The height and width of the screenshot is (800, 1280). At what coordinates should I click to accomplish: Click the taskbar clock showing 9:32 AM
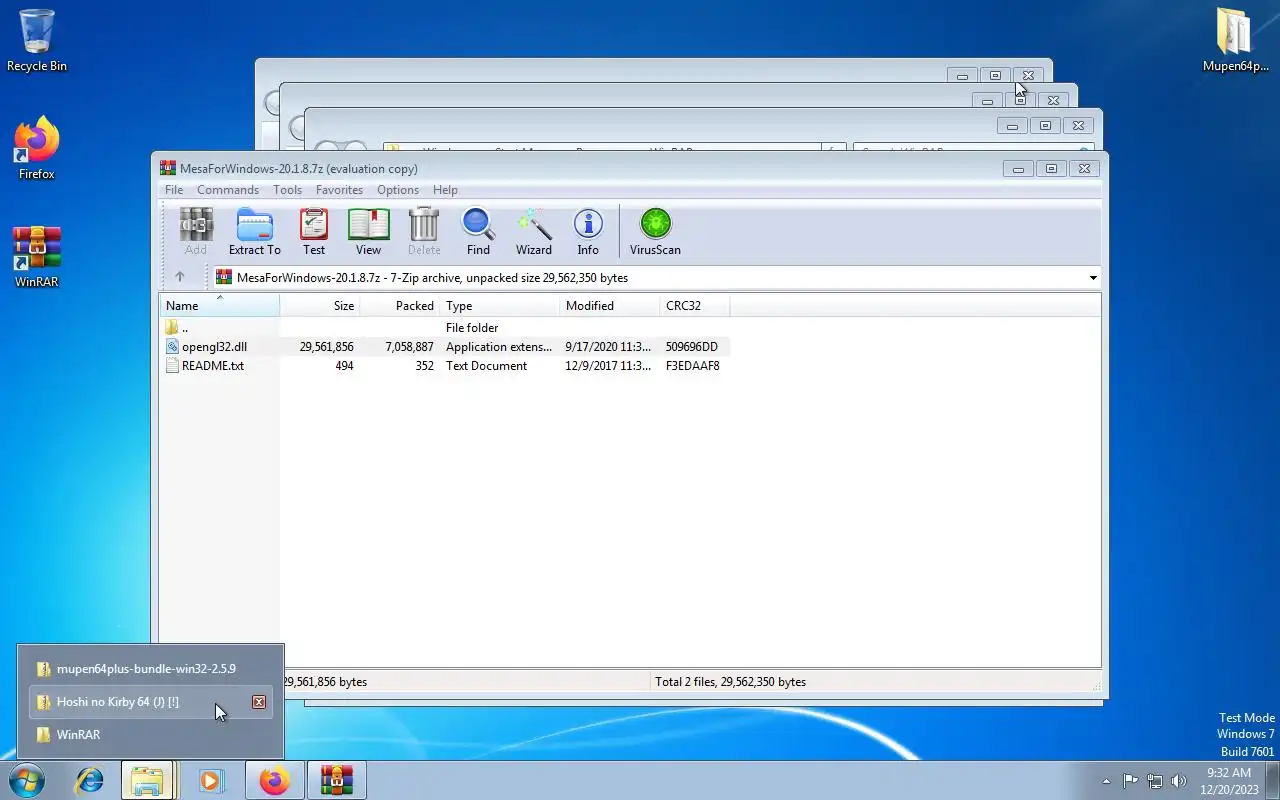[x=1229, y=781]
